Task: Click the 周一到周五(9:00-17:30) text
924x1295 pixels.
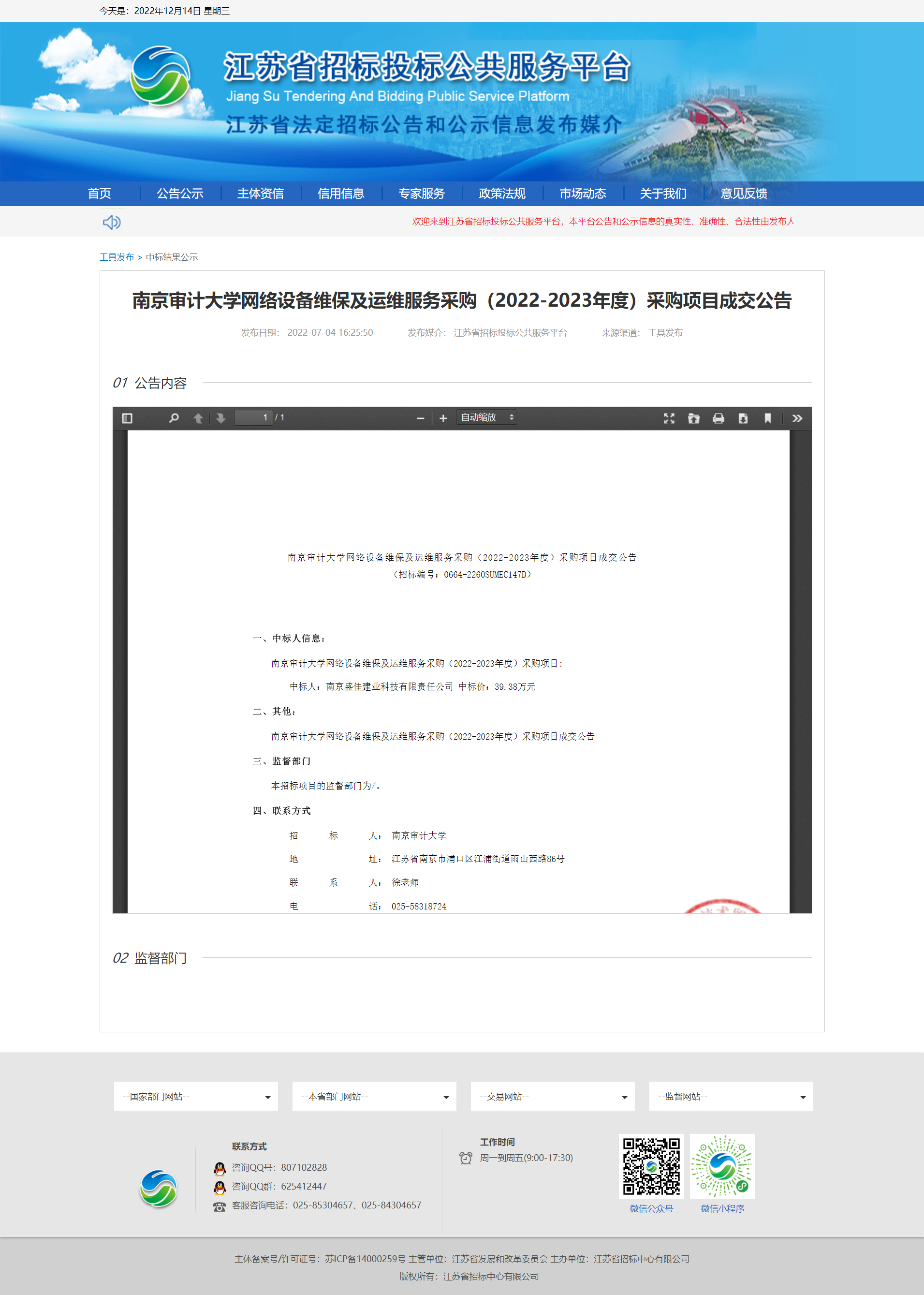Action: [x=526, y=1158]
